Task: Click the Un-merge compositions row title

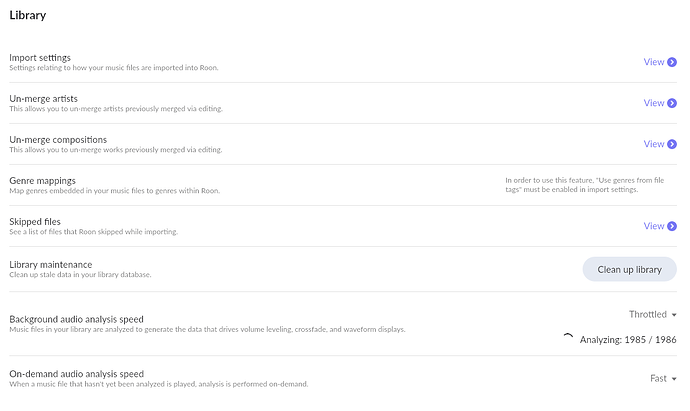Action: click(58, 139)
